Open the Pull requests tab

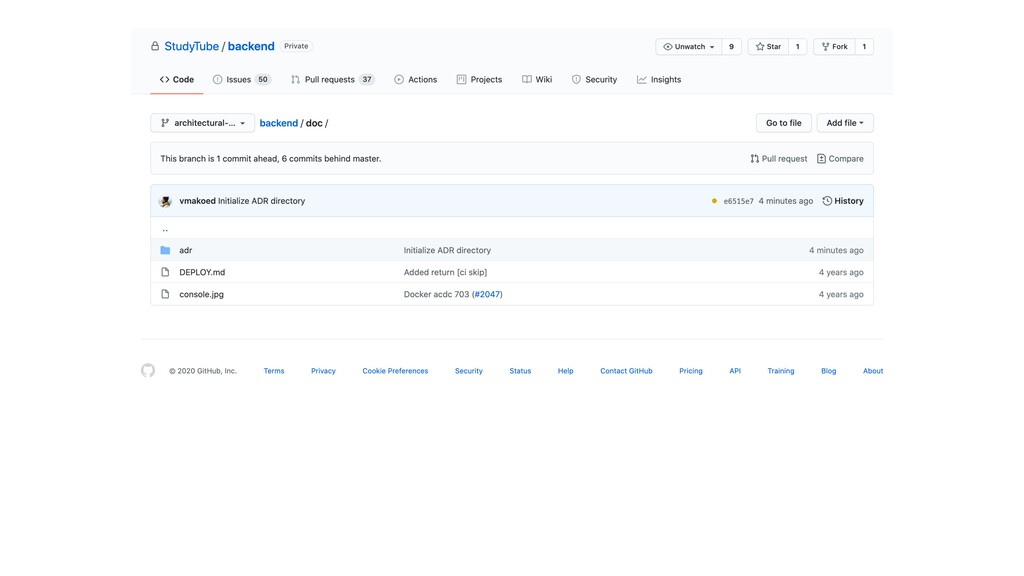(x=332, y=80)
